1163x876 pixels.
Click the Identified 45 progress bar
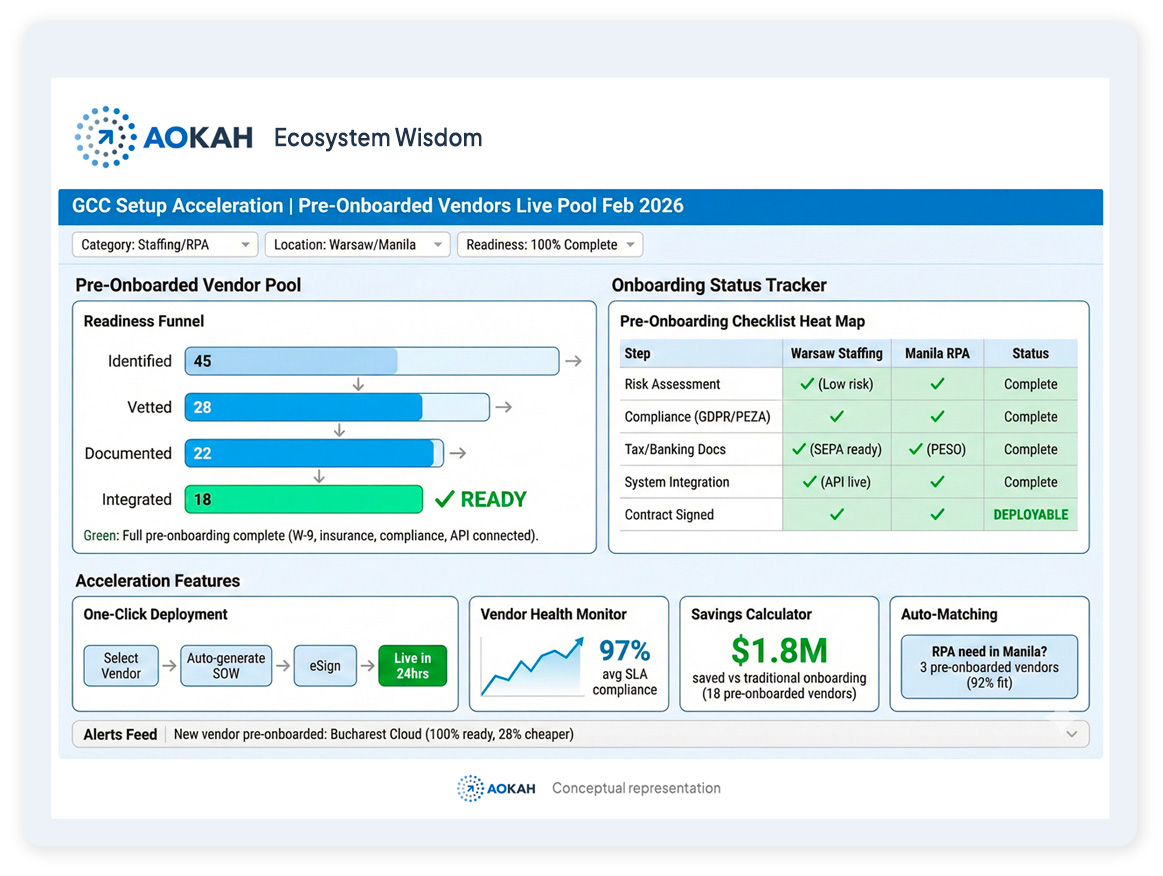[x=372, y=361]
